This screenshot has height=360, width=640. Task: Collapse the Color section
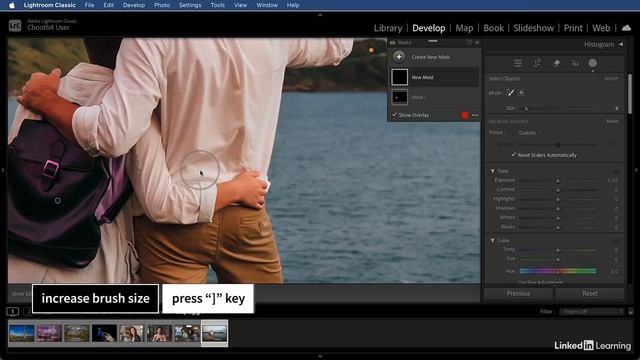click(x=493, y=240)
